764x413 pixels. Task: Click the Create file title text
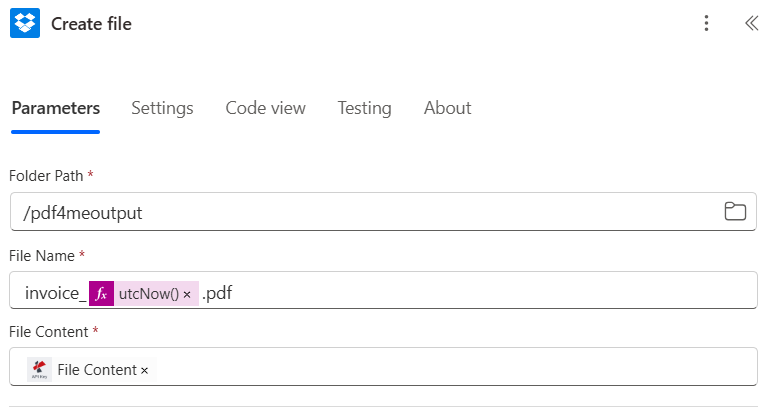91,24
